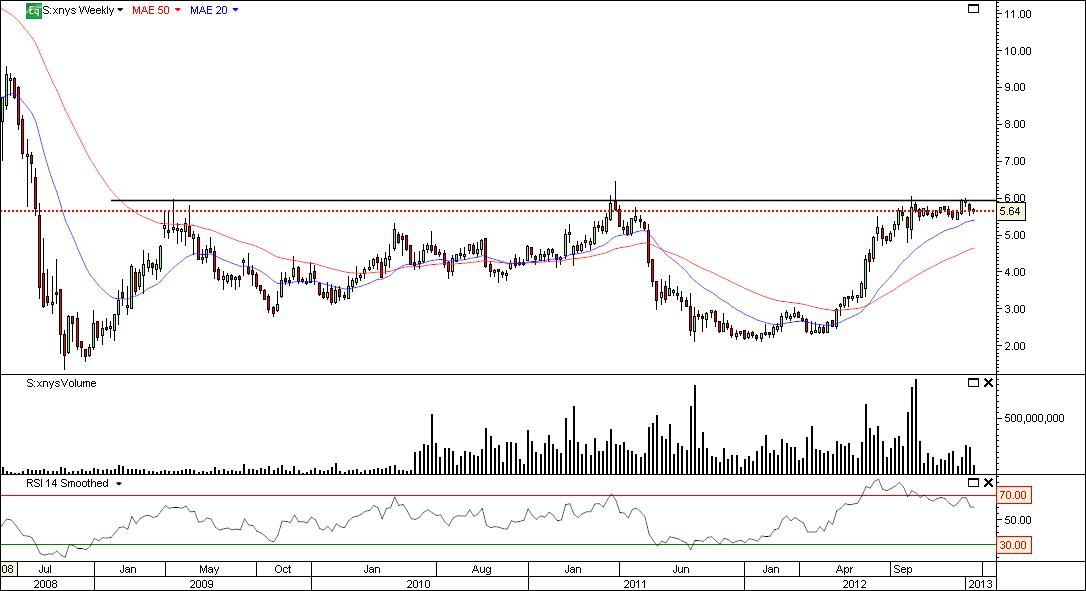Select the 2008 year on time axis
The image size is (1086, 591).
tap(46, 583)
